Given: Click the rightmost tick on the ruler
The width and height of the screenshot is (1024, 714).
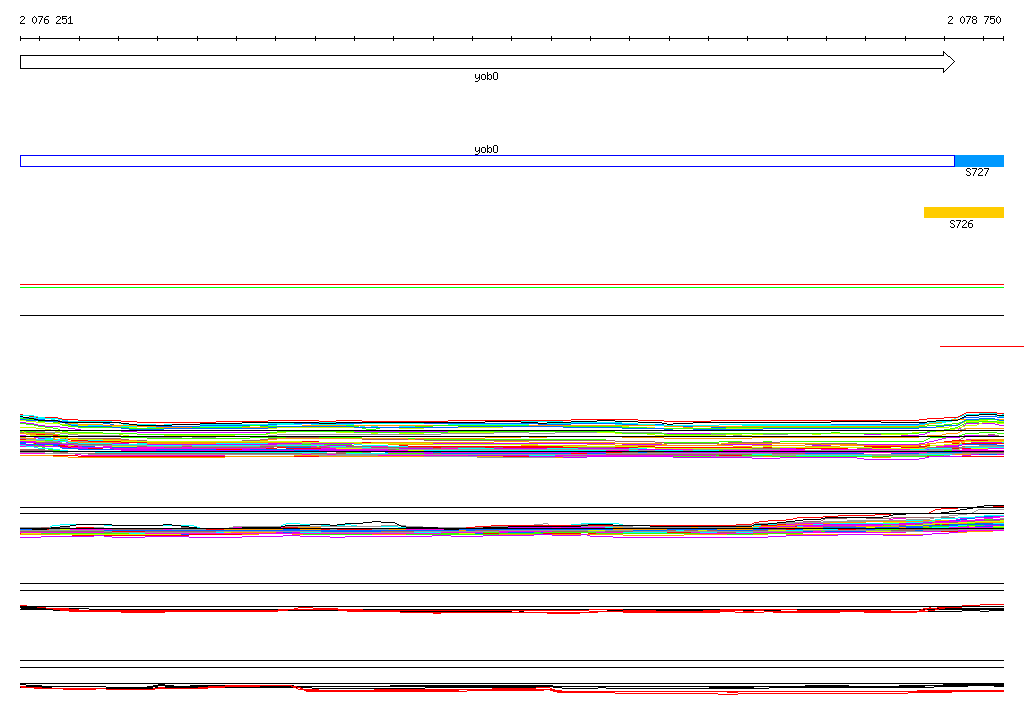Looking at the screenshot, I should pyautogui.click(x=1003, y=39).
